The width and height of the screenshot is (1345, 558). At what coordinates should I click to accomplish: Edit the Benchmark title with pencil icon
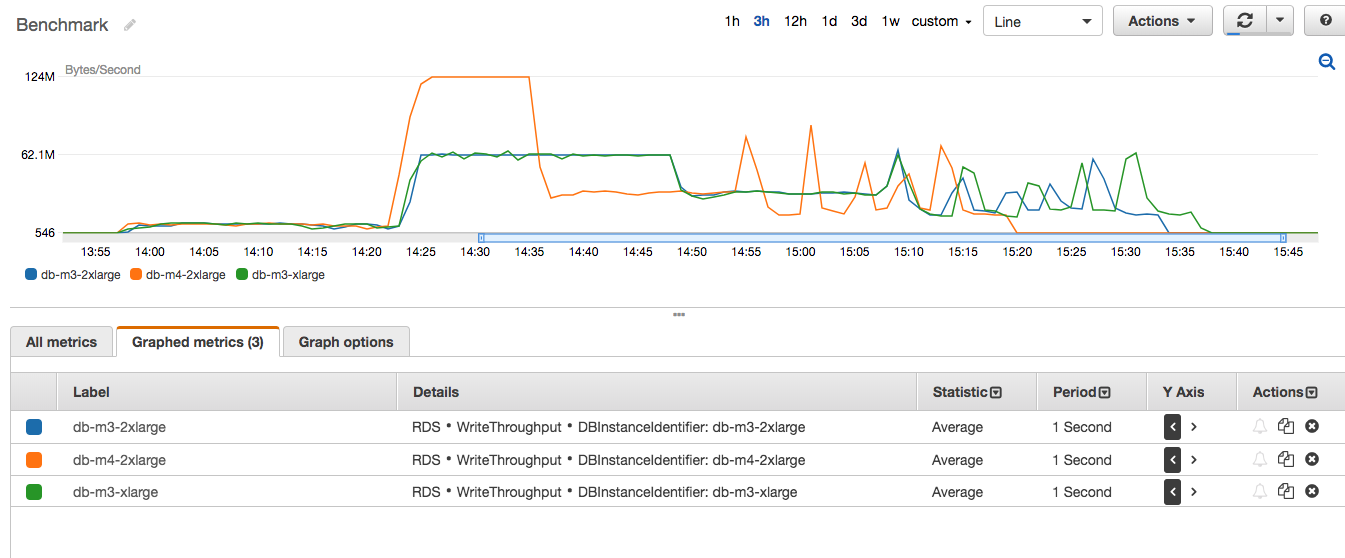click(129, 25)
